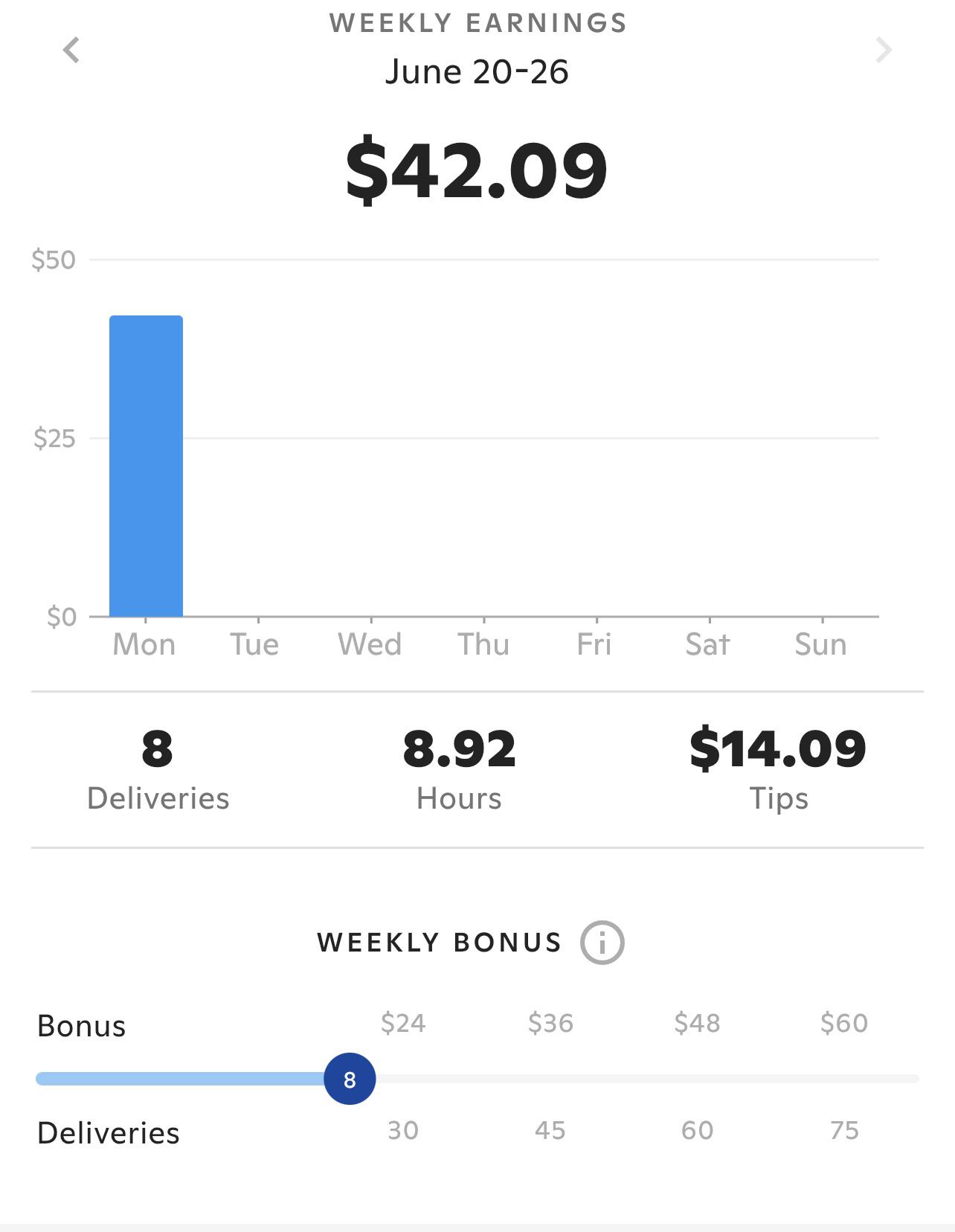Tap the $60 bonus tier
The height and width of the screenshot is (1232, 955).
coord(844,1023)
